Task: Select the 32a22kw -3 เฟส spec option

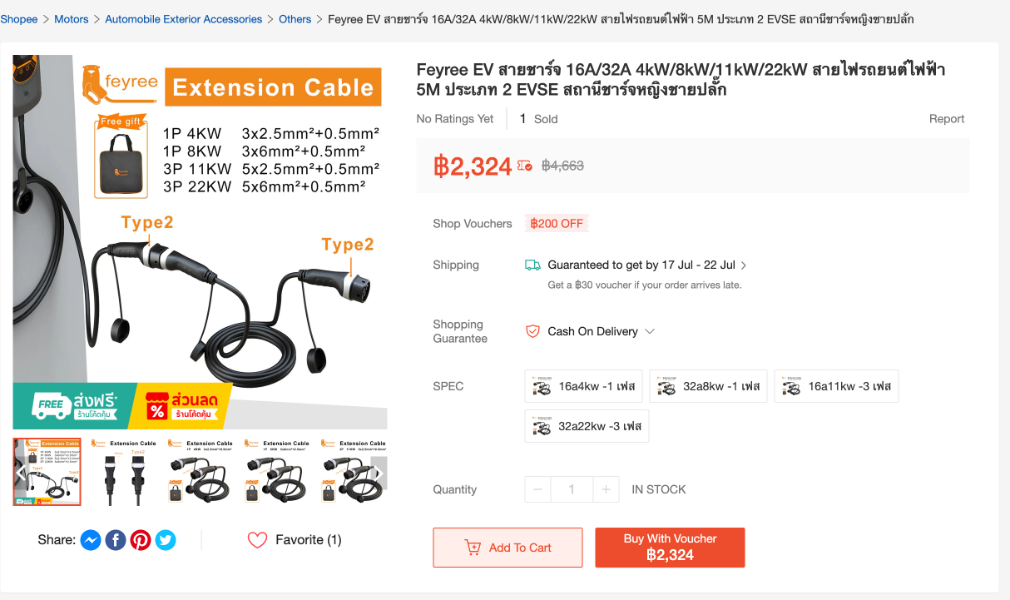Action: click(x=587, y=426)
